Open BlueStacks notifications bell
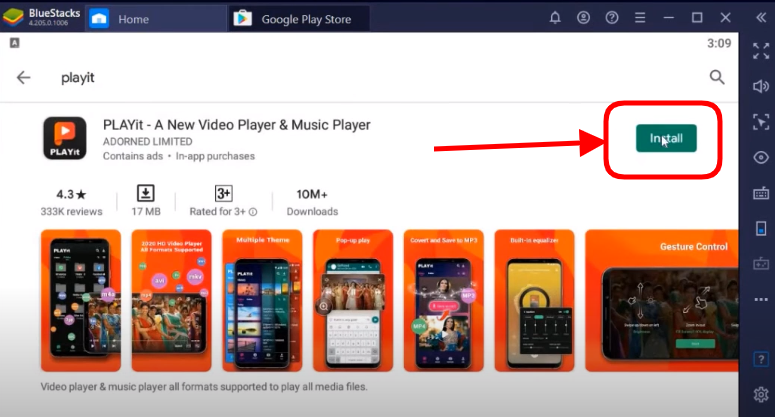Image resolution: width=775 pixels, height=417 pixels. click(x=555, y=18)
